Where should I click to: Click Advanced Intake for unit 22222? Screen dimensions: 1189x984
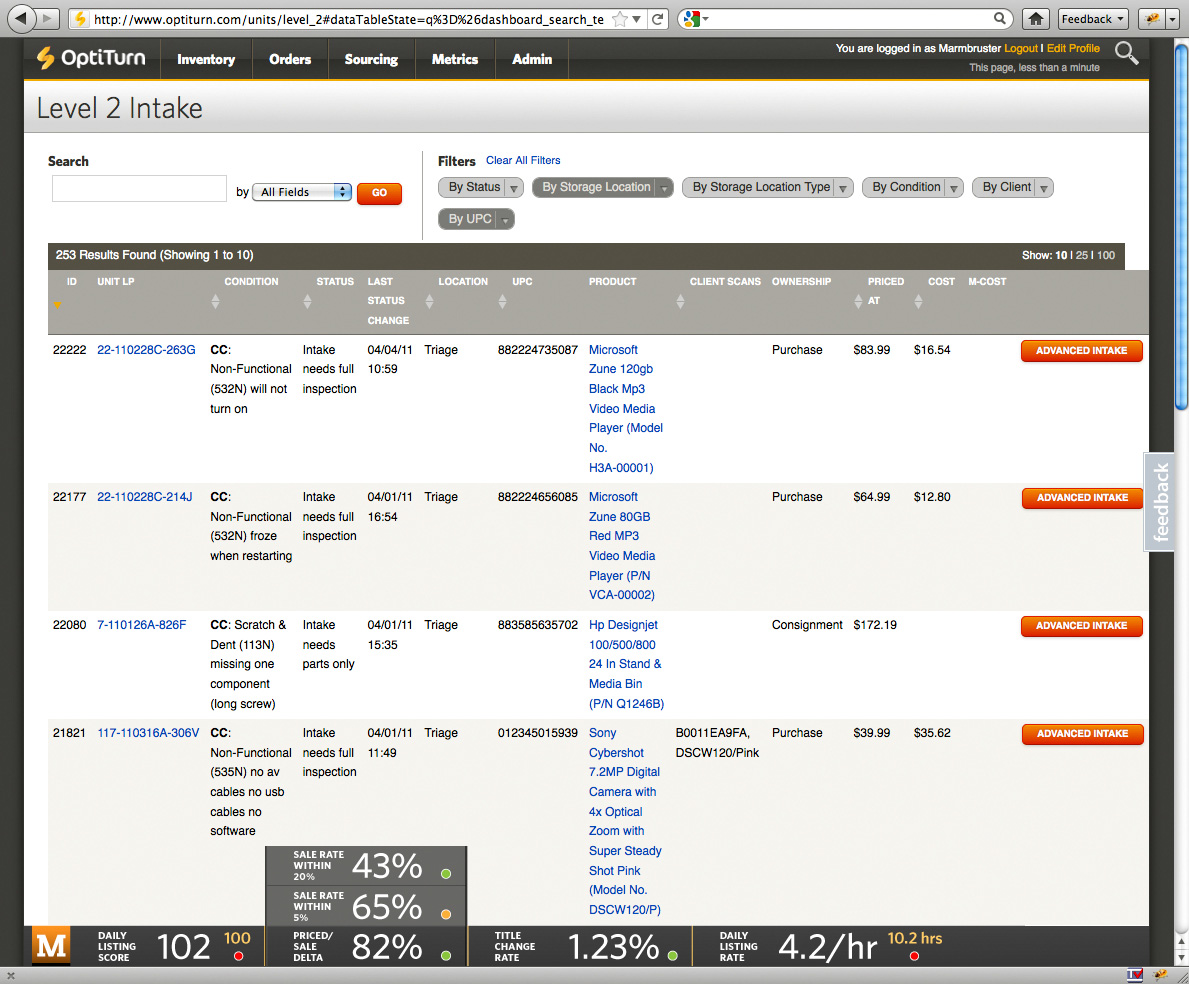pyautogui.click(x=1081, y=350)
